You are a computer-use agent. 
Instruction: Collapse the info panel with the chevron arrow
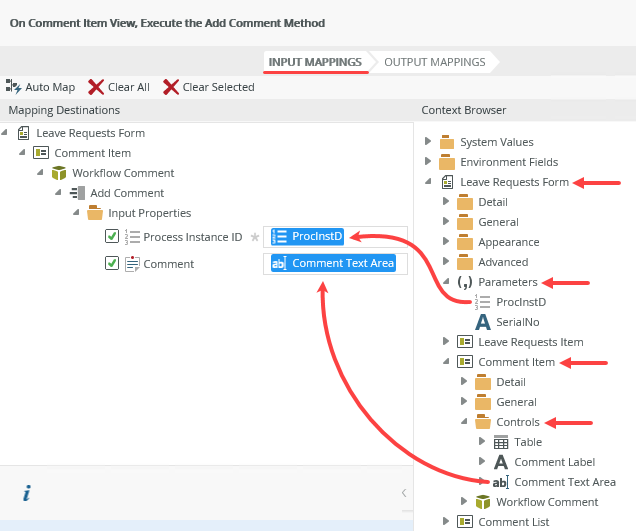[x=404, y=493]
